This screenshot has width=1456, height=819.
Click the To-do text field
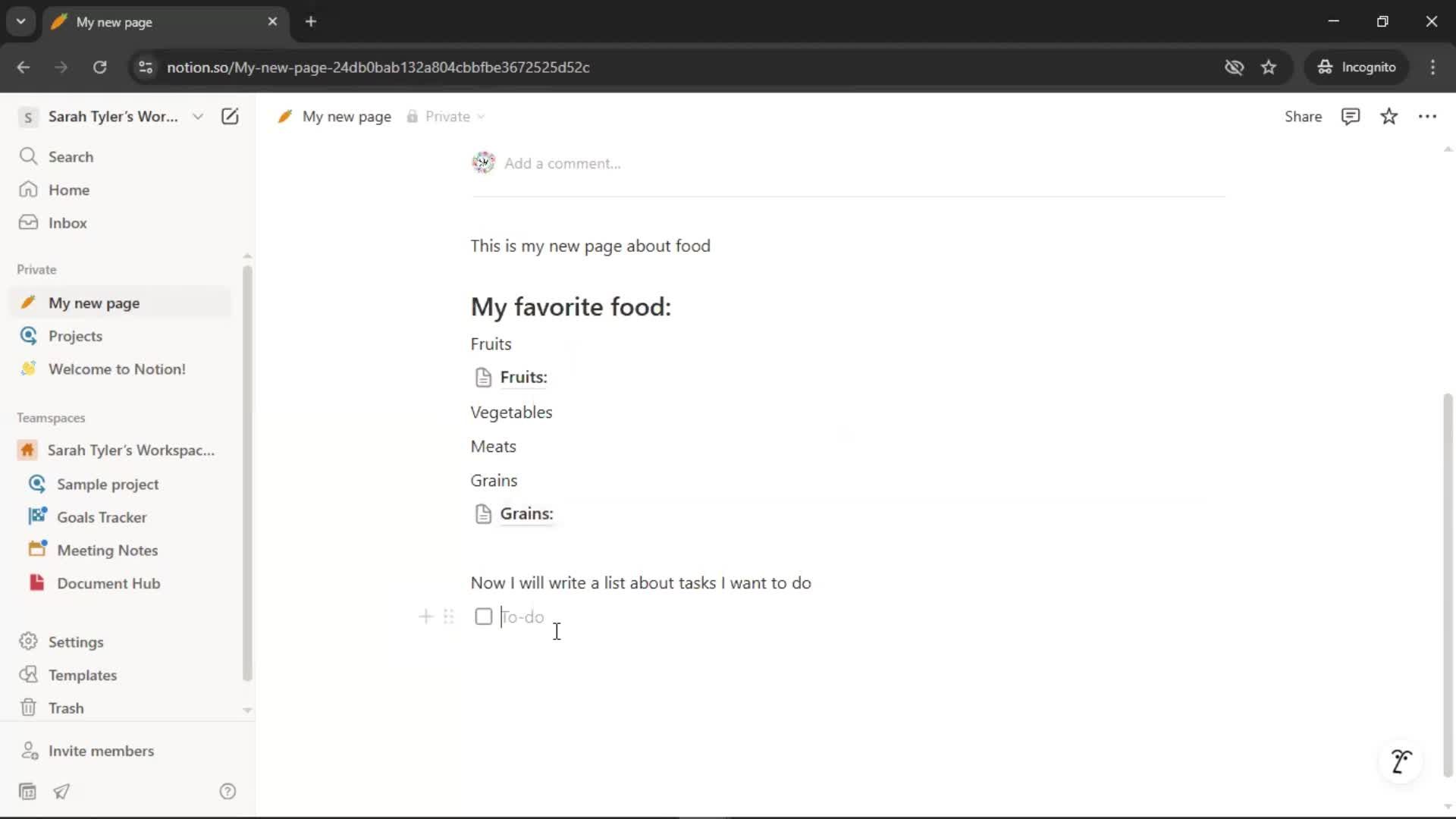click(x=863, y=617)
